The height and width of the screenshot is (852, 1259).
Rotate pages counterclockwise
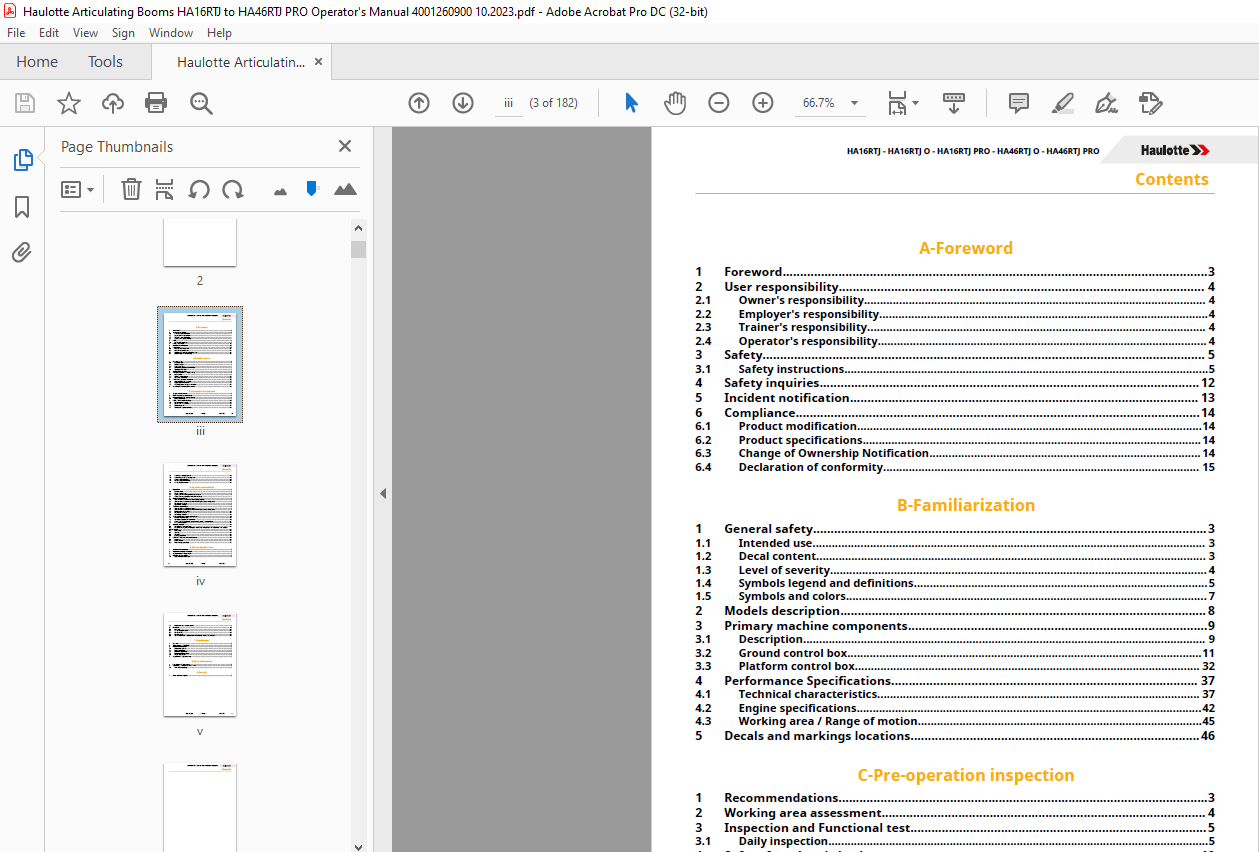(199, 189)
